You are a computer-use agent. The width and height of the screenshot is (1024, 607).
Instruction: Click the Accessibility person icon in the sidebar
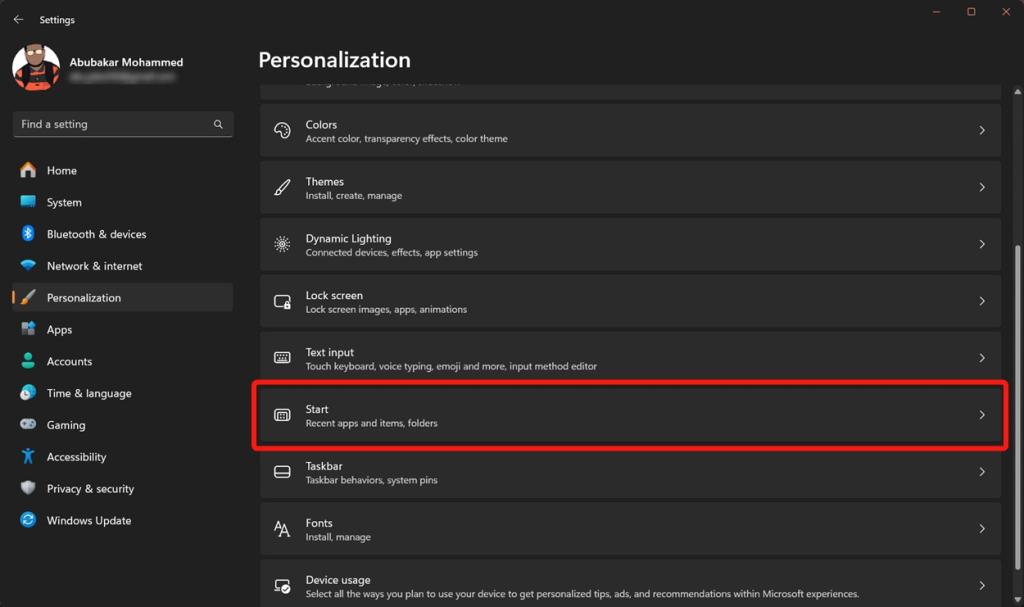(x=28, y=456)
